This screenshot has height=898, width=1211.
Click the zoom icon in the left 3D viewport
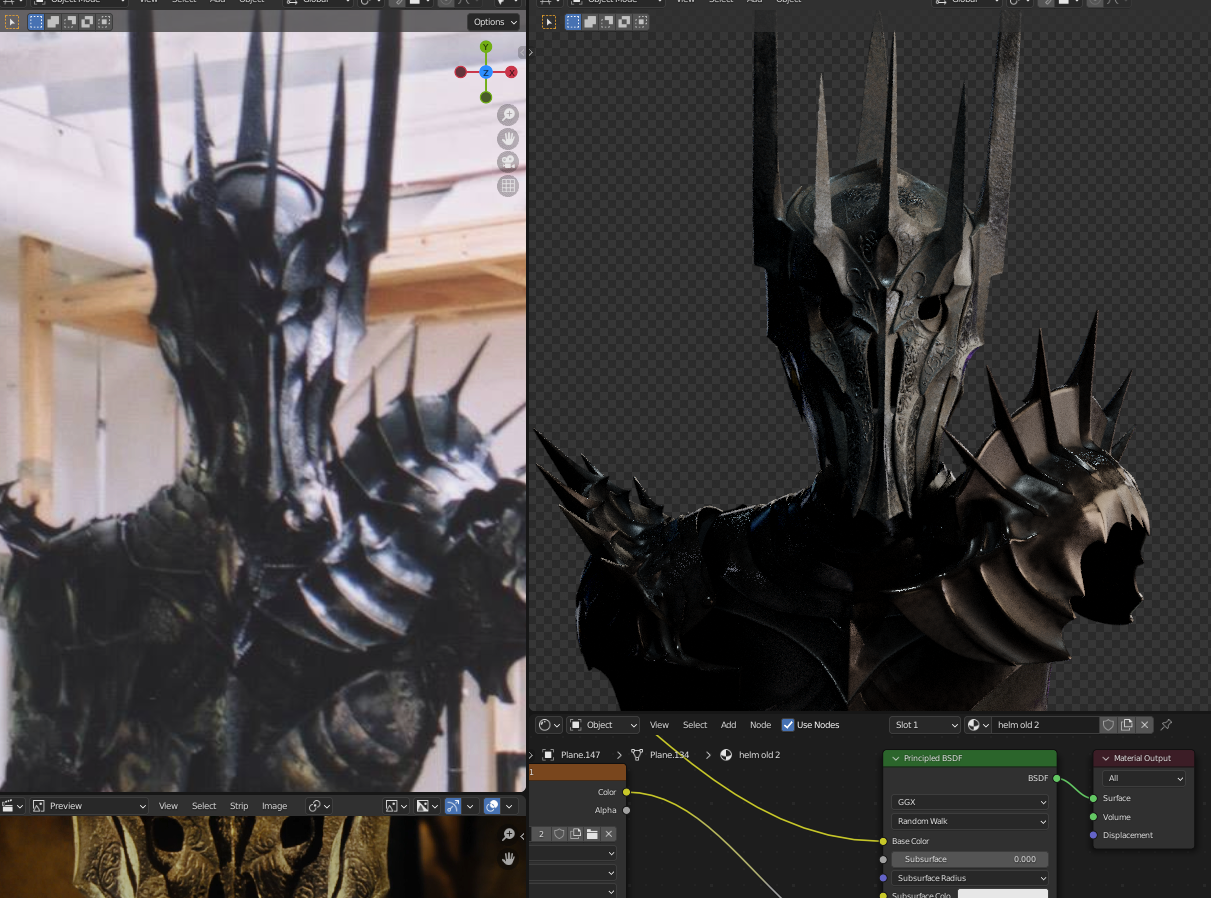point(509,115)
